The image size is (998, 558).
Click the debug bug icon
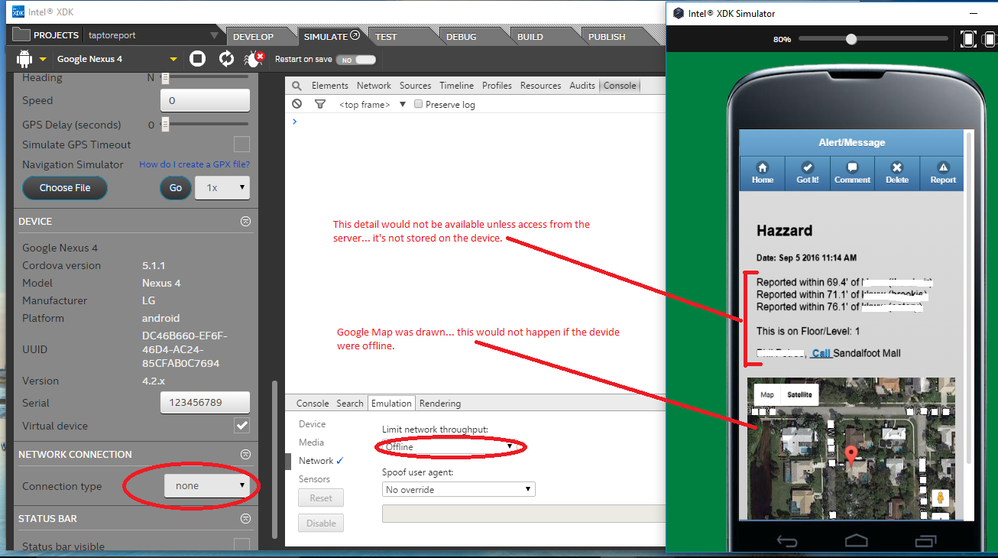[256, 59]
